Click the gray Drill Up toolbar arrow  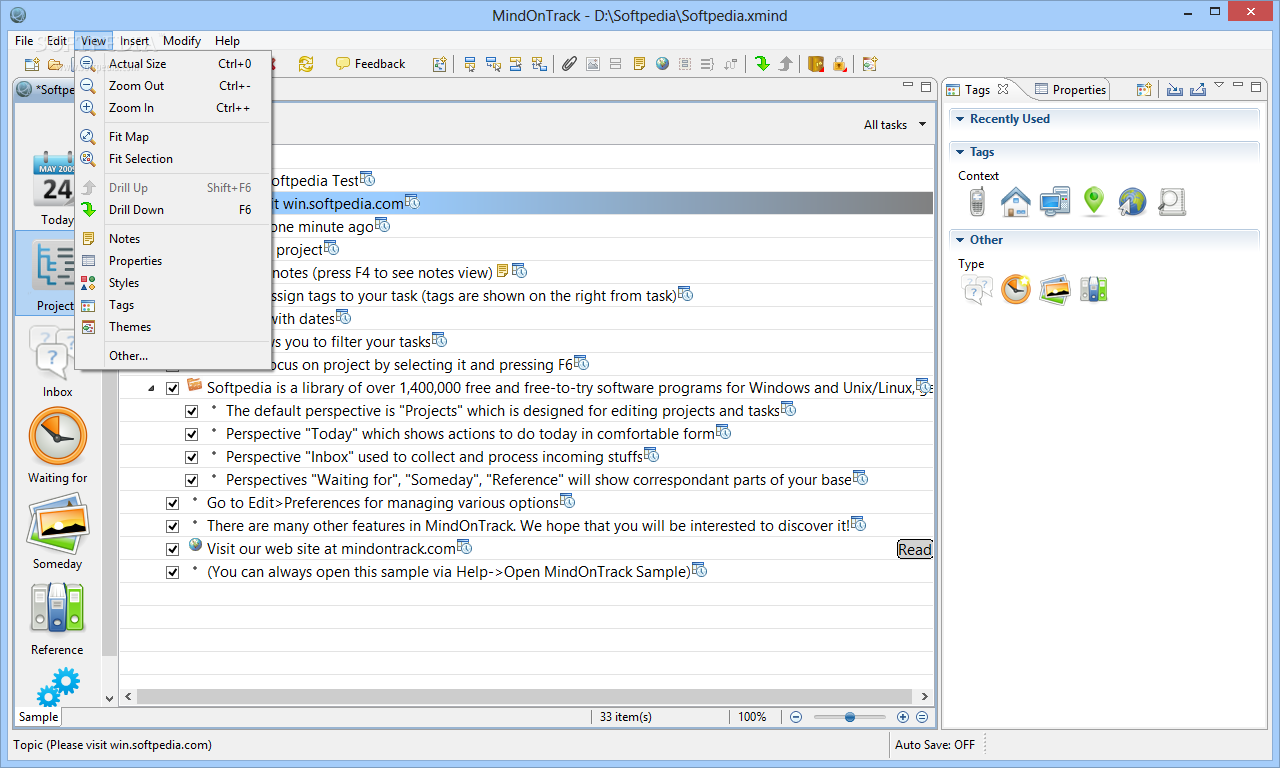[x=786, y=64]
